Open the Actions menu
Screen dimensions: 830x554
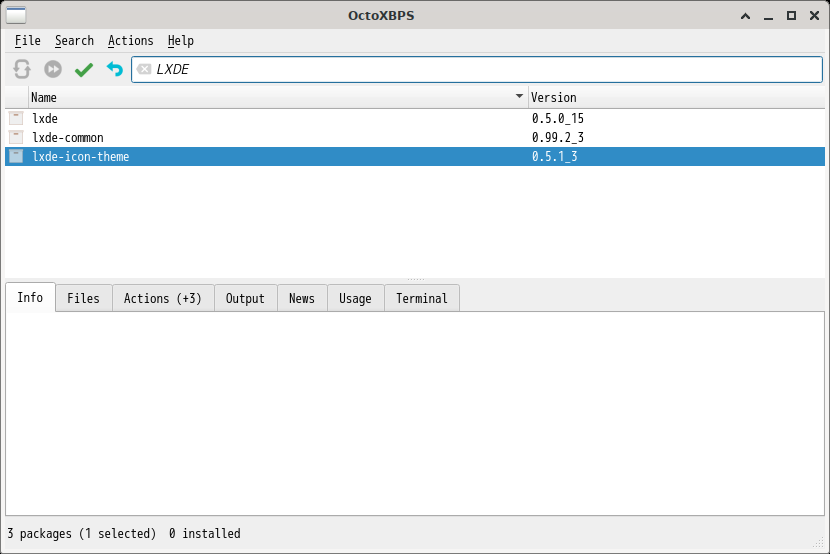coord(131,41)
